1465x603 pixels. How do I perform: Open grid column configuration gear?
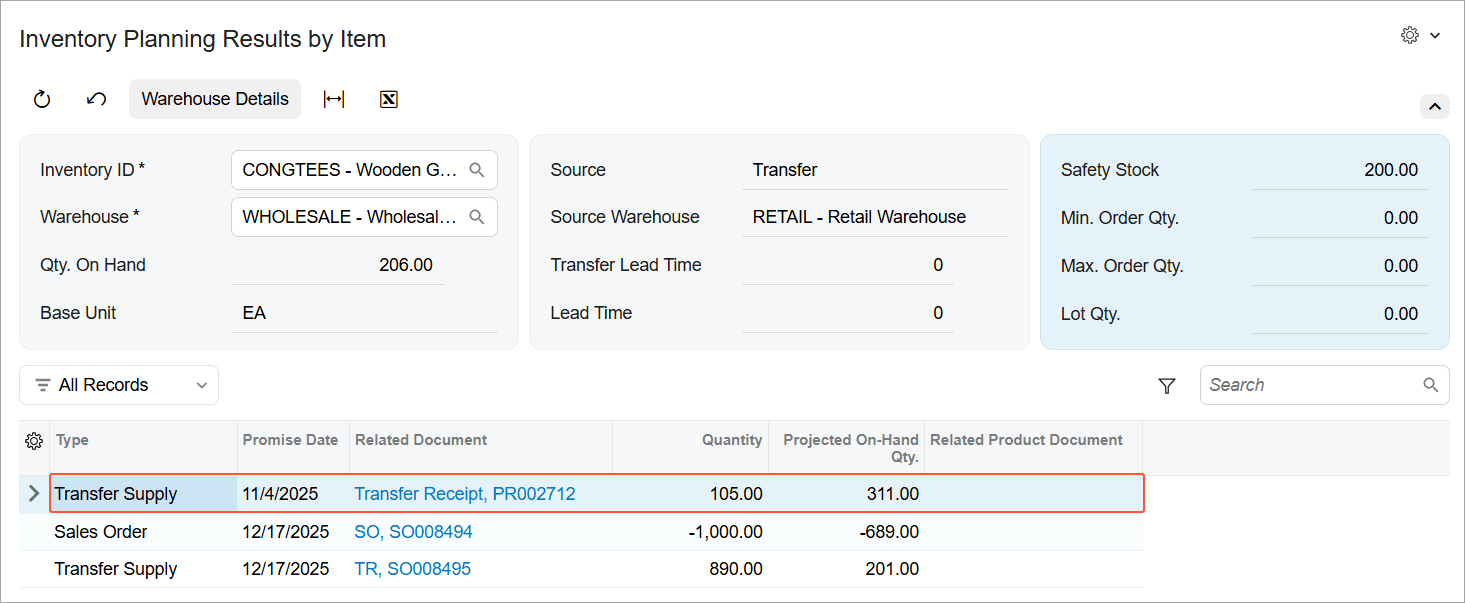[34, 441]
